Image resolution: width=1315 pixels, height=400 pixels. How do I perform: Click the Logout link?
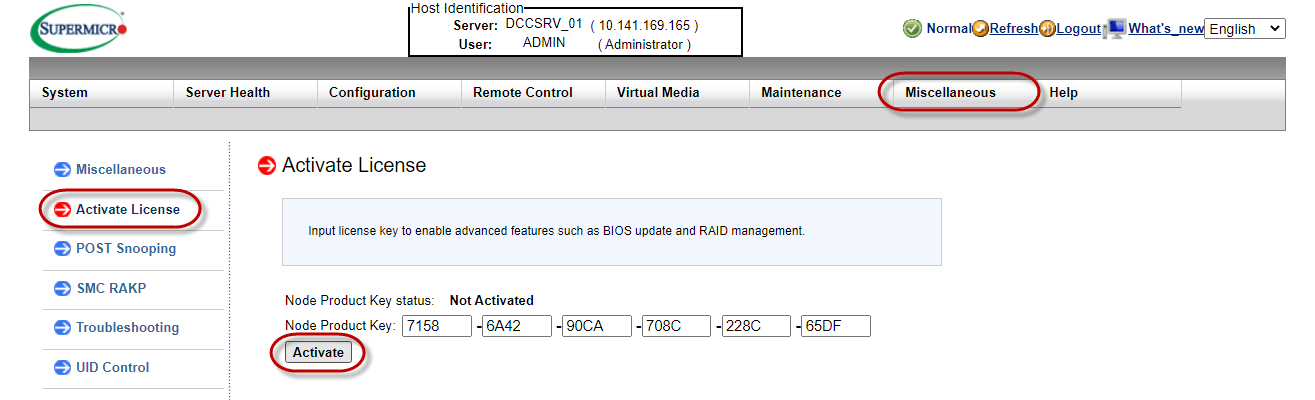(1078, 29)
